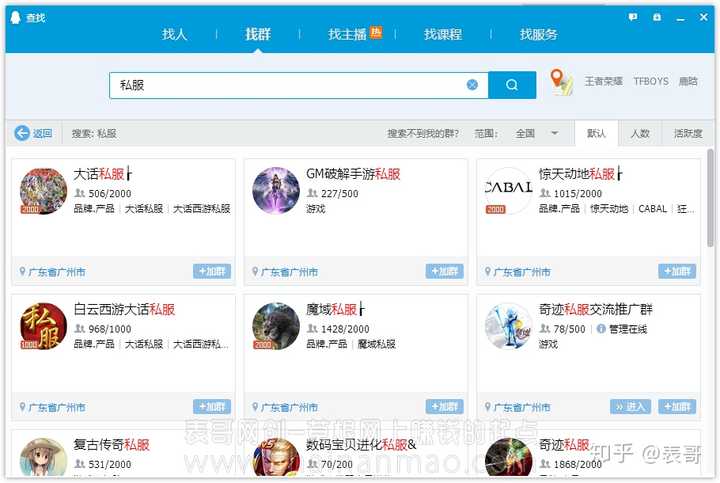Open the GM破解手游私服 group avatar
The height and width of the screenshot is (483, 720).
click(276, 191)
